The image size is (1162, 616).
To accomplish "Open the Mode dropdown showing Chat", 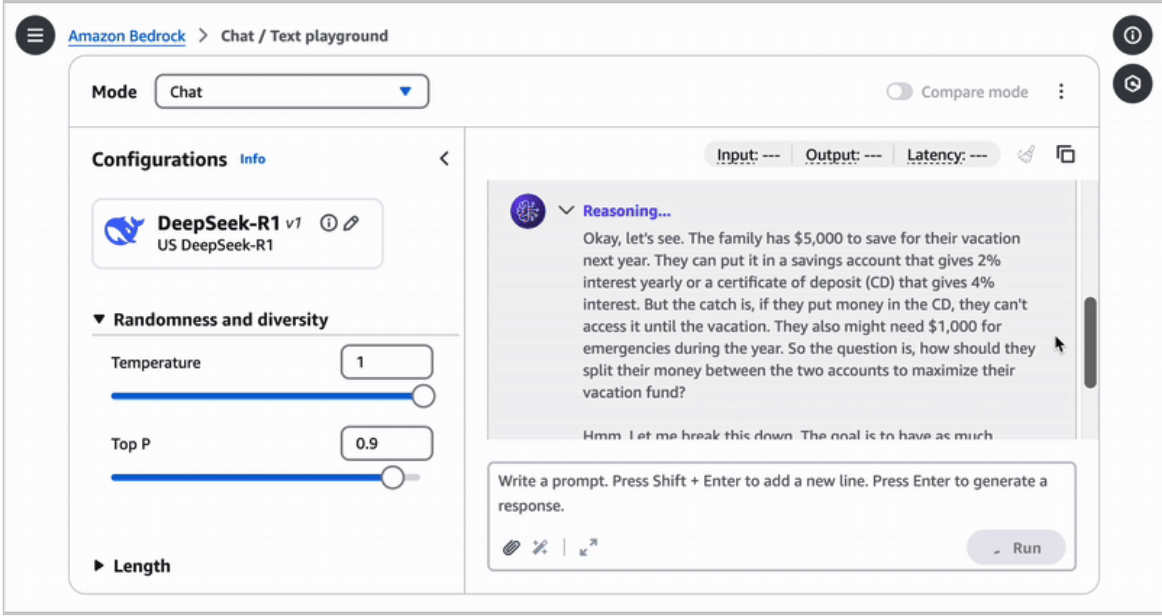I will (292, 92).
